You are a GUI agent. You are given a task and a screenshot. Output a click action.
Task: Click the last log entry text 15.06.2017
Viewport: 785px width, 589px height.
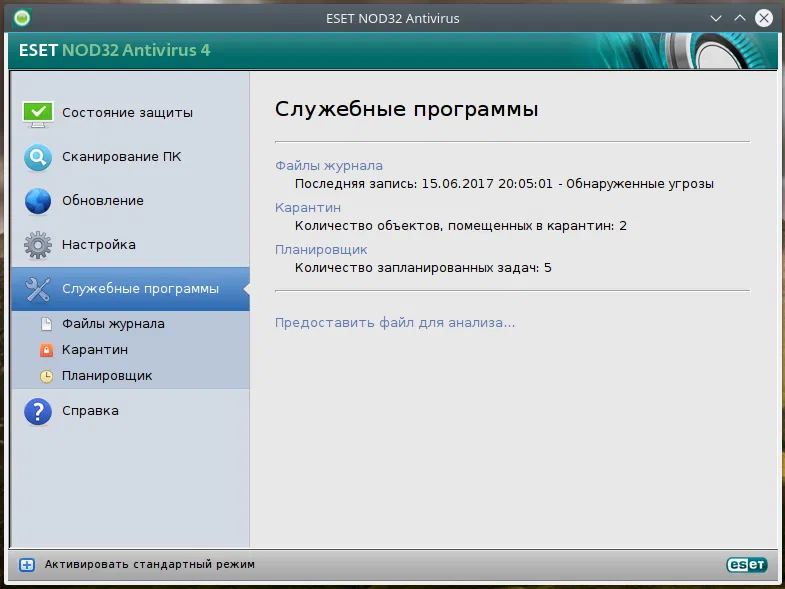click(504, 184)
